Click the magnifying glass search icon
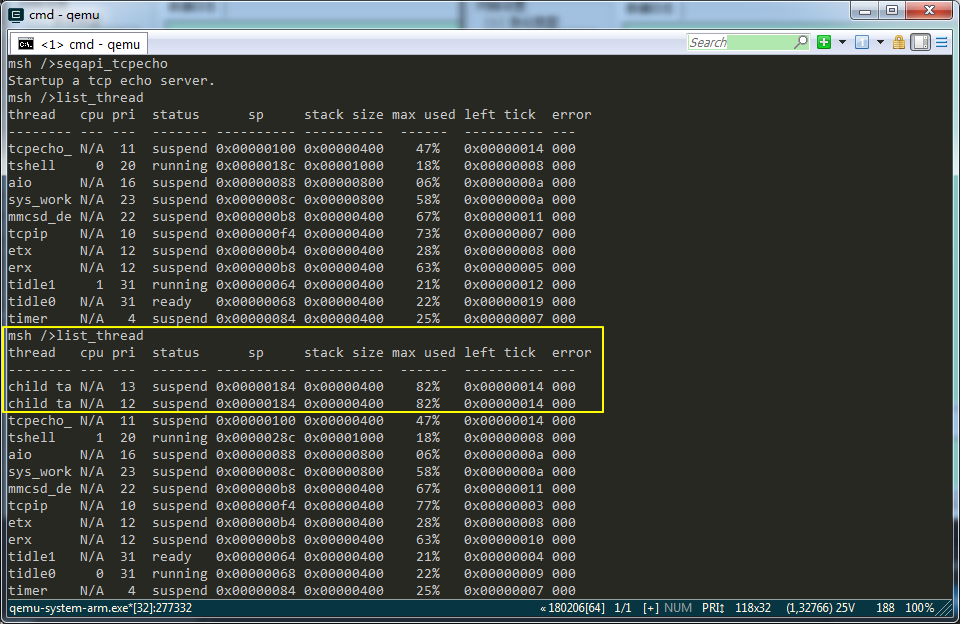 (802, 42)
